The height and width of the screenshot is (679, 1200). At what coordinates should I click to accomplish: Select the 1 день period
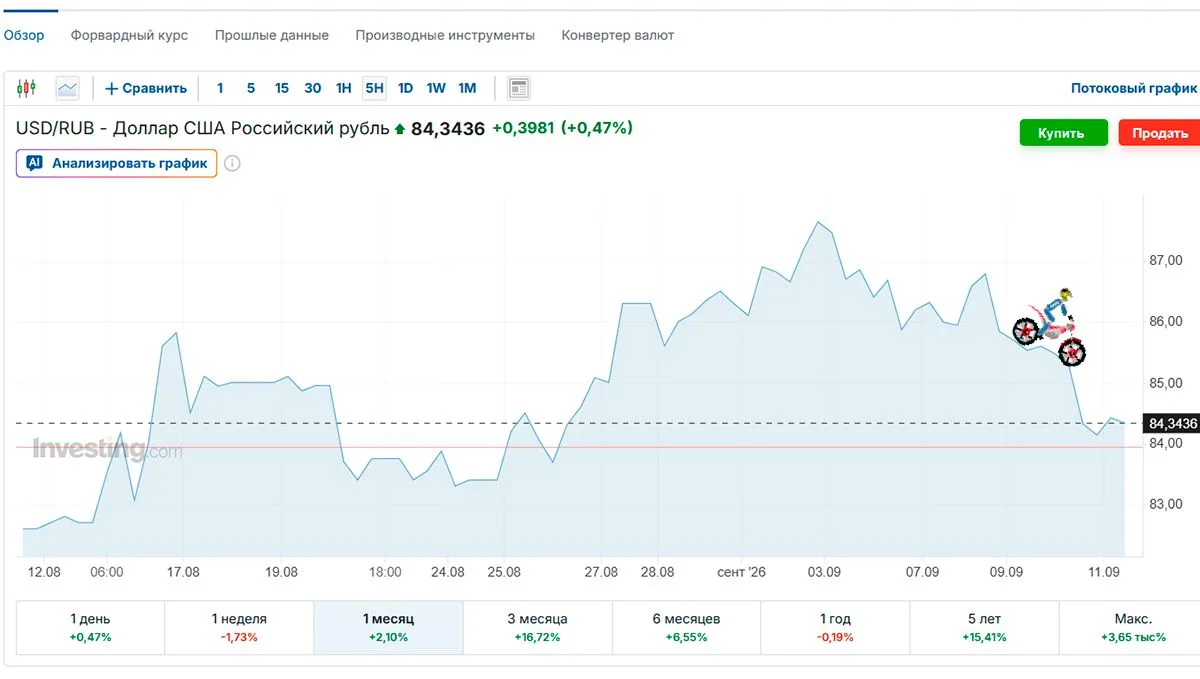pos(90,627)
